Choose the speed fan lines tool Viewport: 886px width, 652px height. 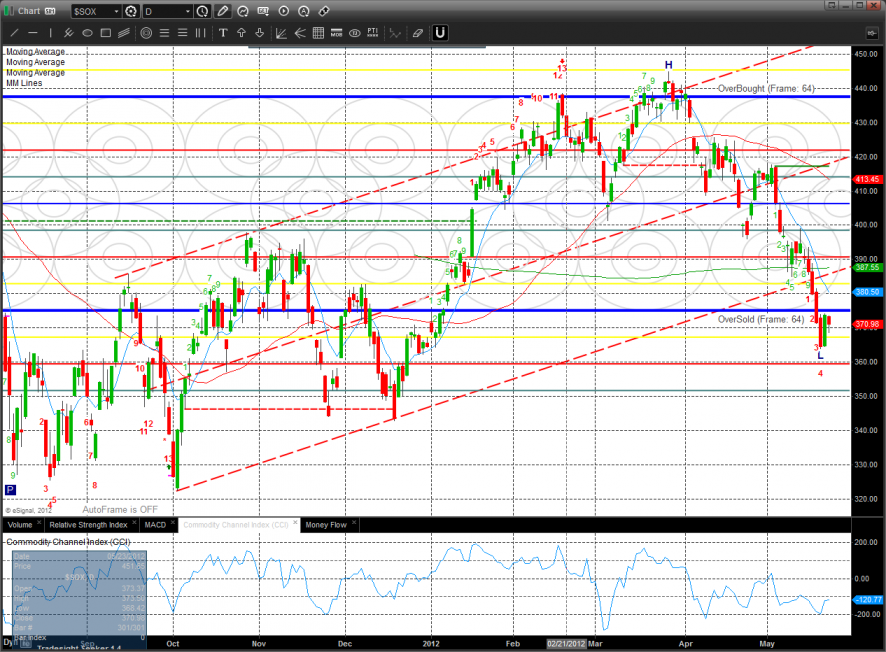[300, 33]
